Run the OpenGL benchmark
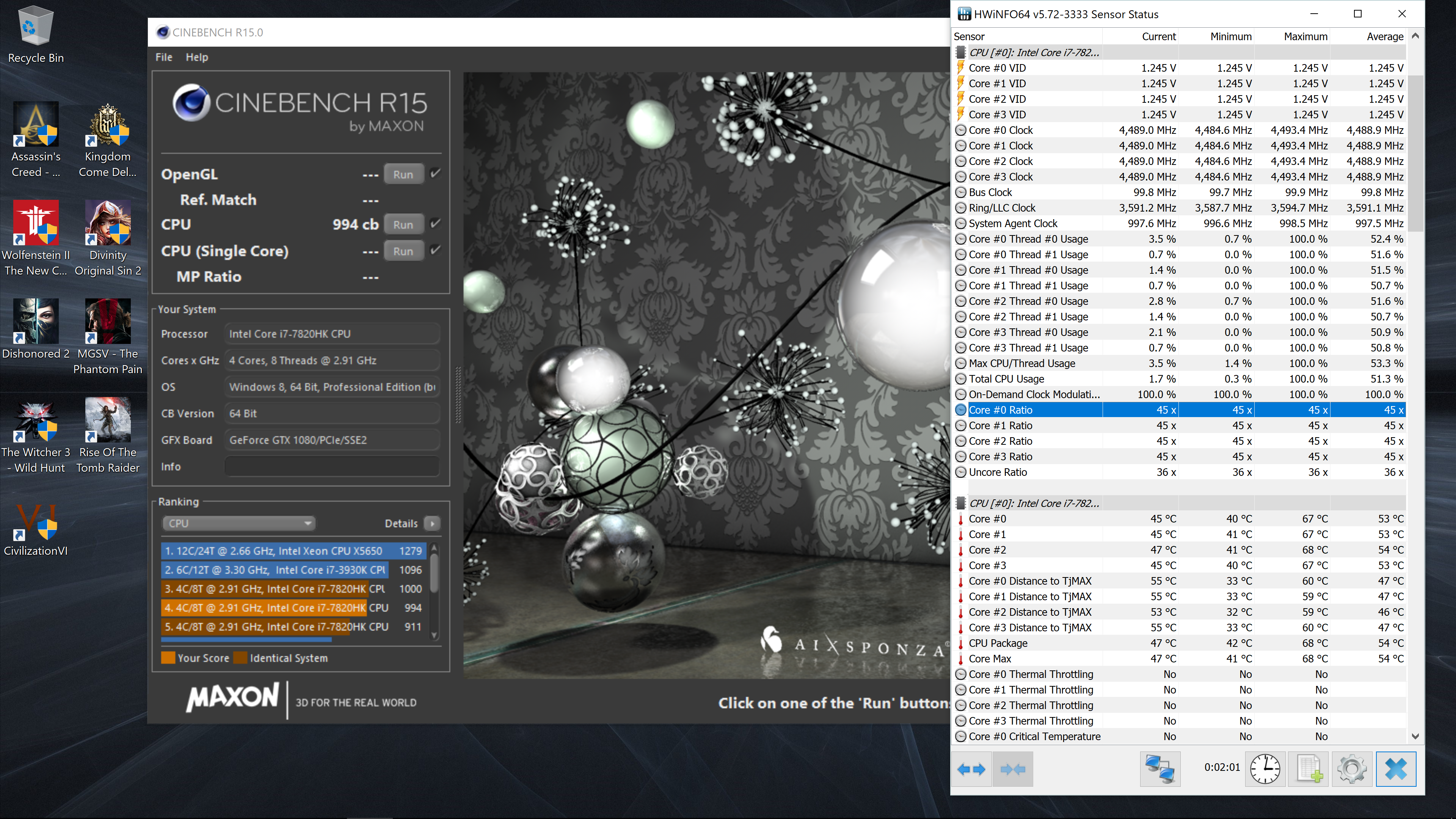The width and height of the screenshot is (1456, 819). 403,174
